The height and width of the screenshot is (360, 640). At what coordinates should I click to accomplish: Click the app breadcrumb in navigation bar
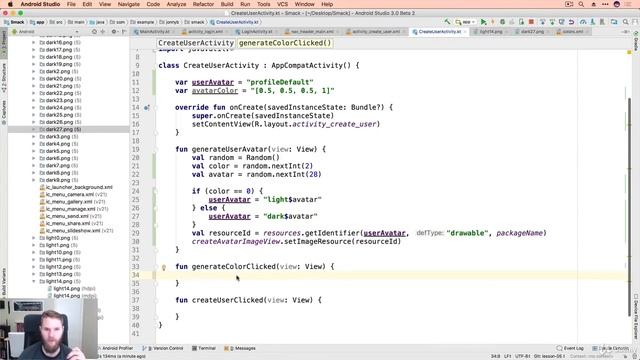tap(38, 22)
